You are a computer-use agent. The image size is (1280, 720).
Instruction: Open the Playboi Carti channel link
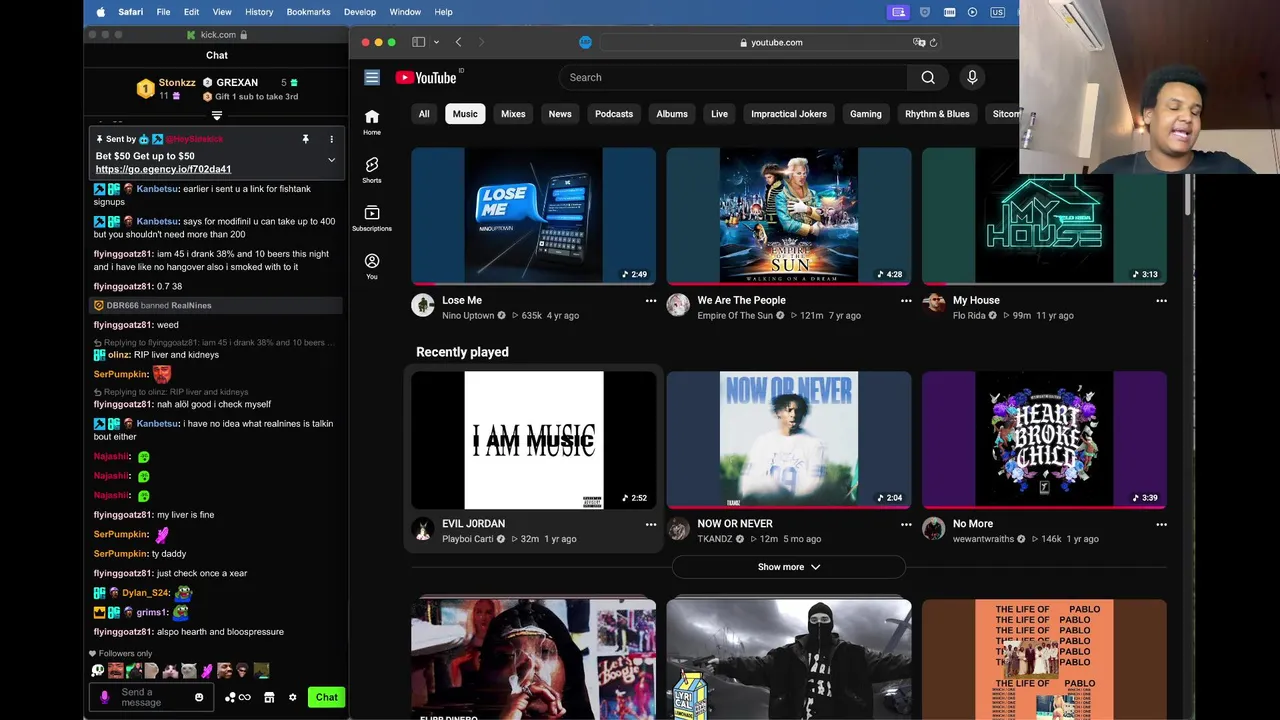point(468,539)
